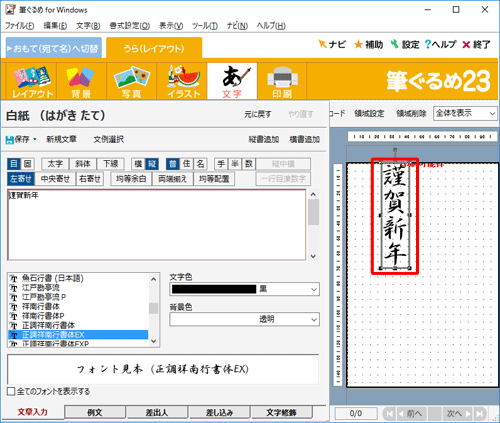Click font list scroll-up arrow
The image size is (500, 423).
point(153,279)
